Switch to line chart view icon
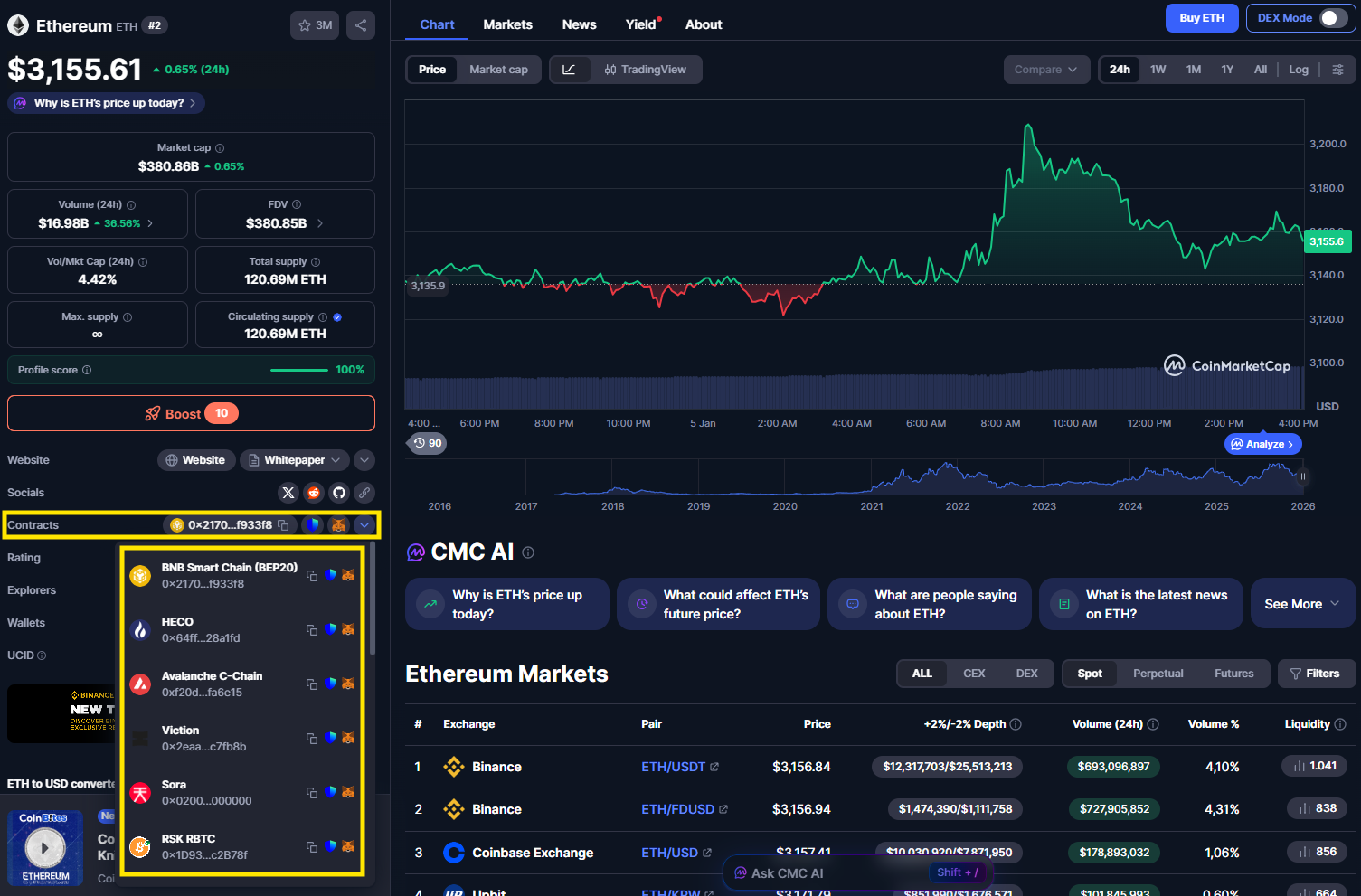The width and height of the screenshot is (1361, 896). tap(569, 70)
